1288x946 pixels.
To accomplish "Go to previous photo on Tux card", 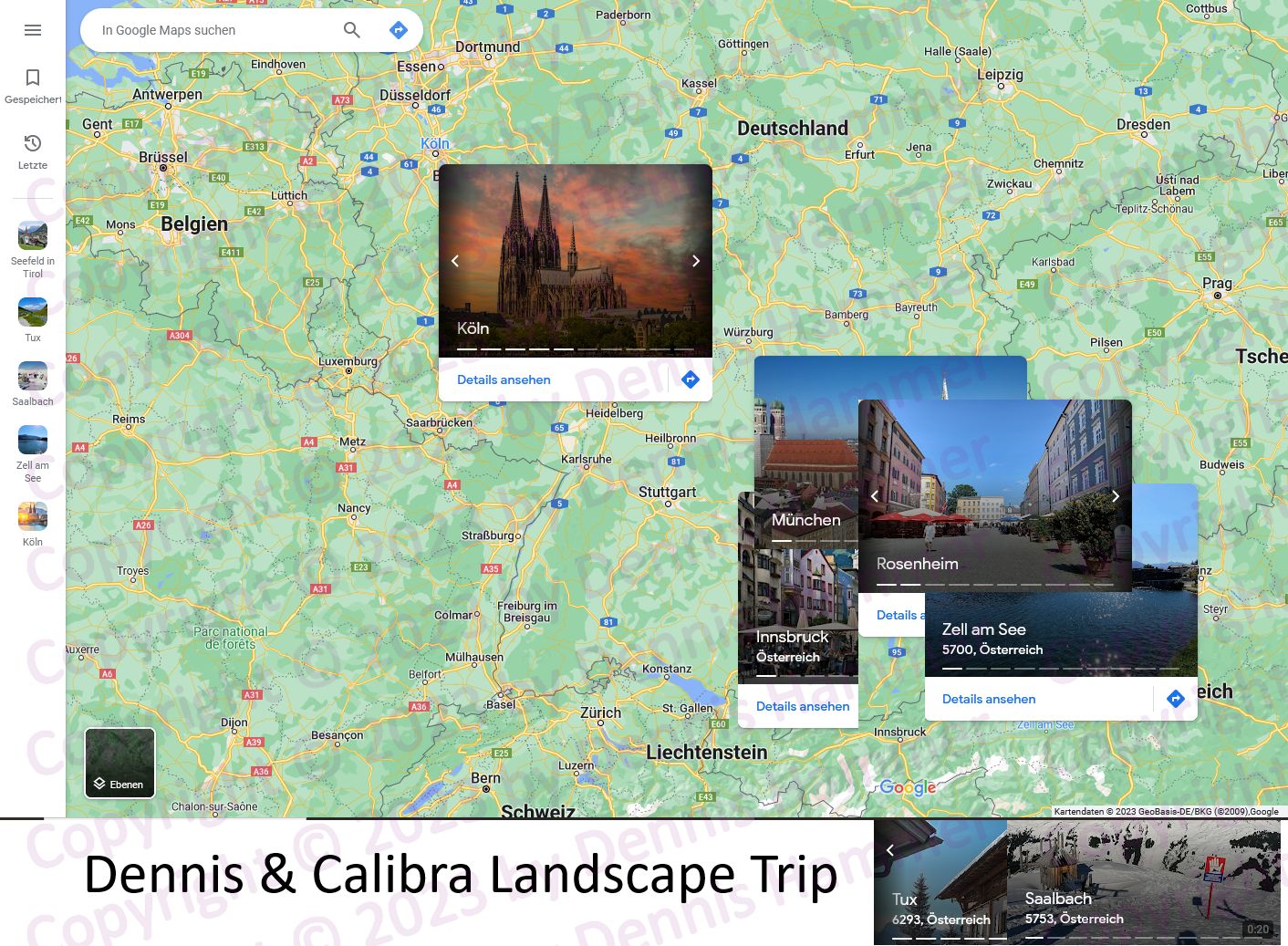I will 890,849.
